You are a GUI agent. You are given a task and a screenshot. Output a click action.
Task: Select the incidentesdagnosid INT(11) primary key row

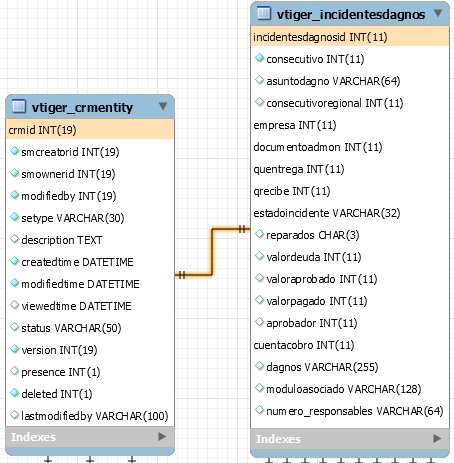click(x=350, y=37)
